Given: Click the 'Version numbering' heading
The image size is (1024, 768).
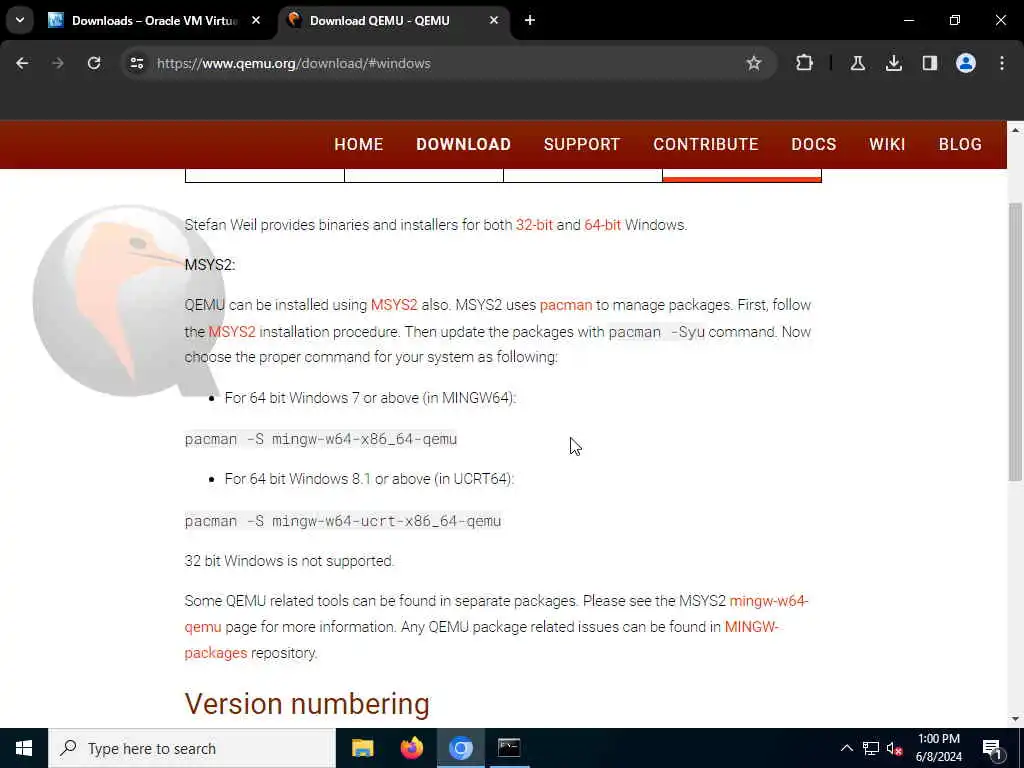Looking at the screenshot, I should pos(307,704).
